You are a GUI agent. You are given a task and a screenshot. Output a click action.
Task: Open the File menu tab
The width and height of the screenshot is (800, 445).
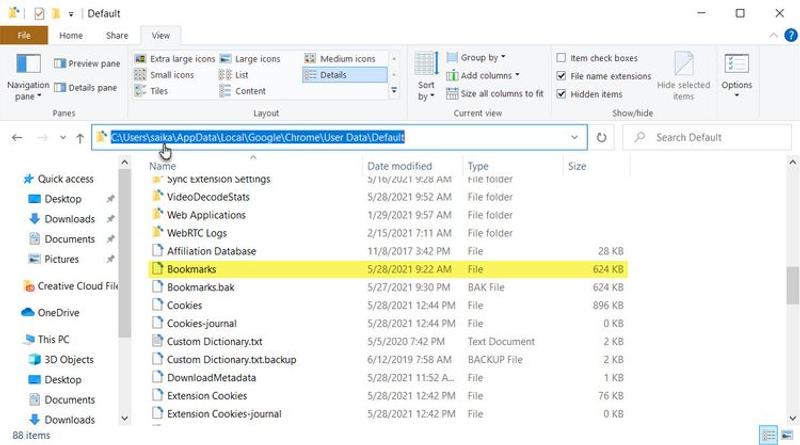[24, 35]
